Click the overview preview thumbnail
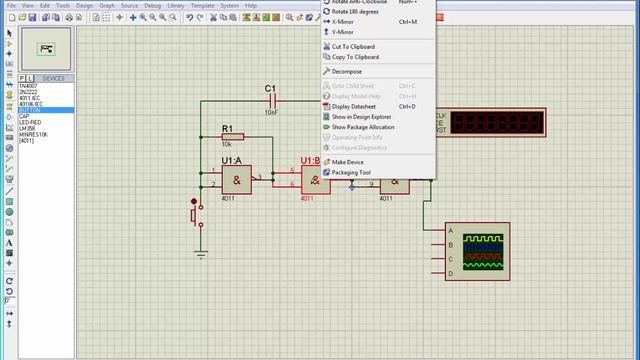Screen dimensions: 640x360 click(46, 49)
